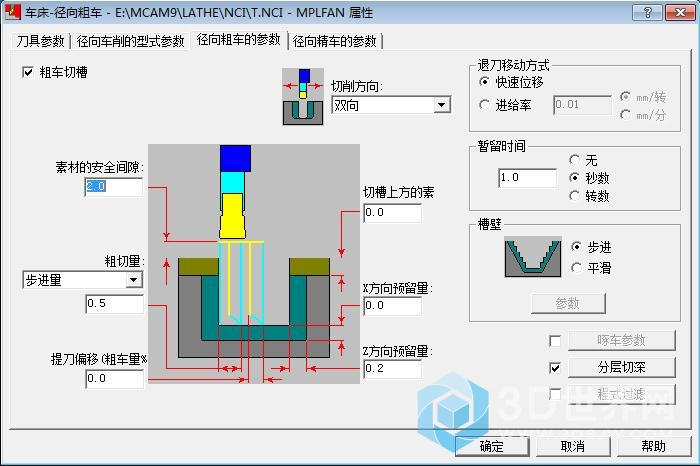Click the help question mark button in title bar
The image size is (700, 466).
(647, 12)
